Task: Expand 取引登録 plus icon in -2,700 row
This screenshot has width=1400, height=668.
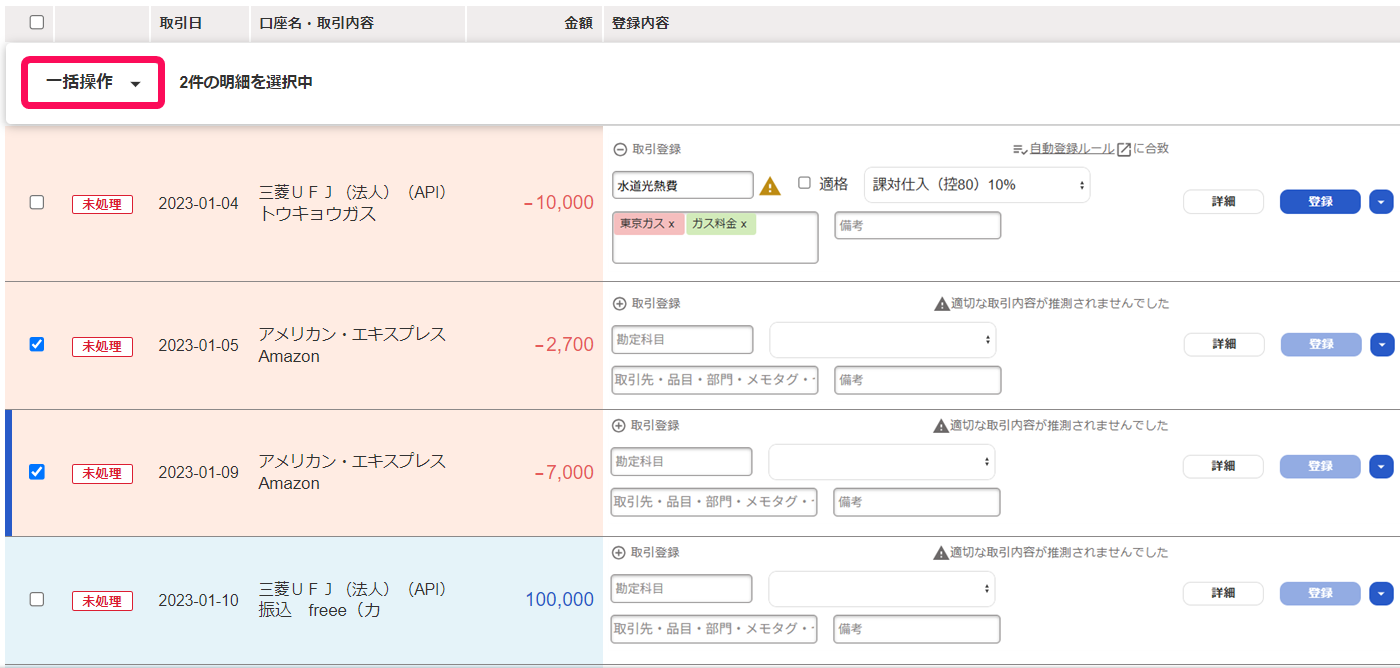Action: 619,303
